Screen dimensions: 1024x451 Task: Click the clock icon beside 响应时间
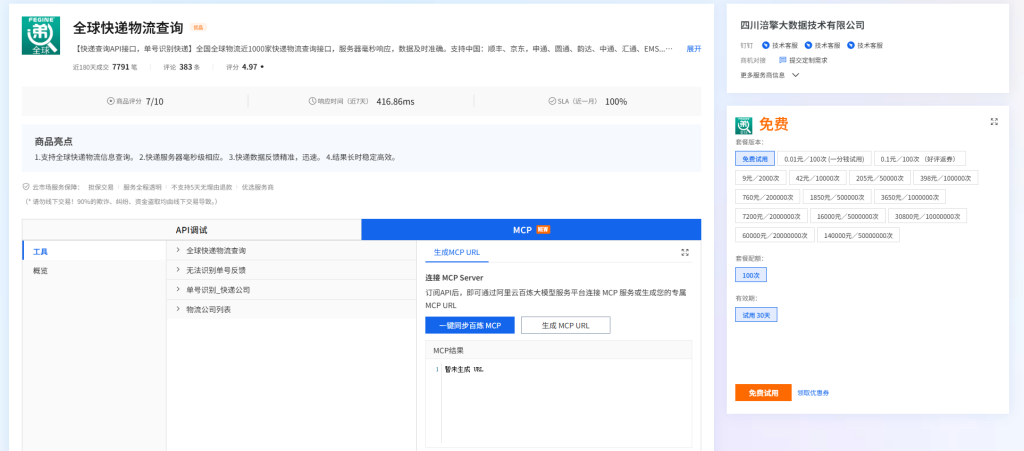point(312,101)
